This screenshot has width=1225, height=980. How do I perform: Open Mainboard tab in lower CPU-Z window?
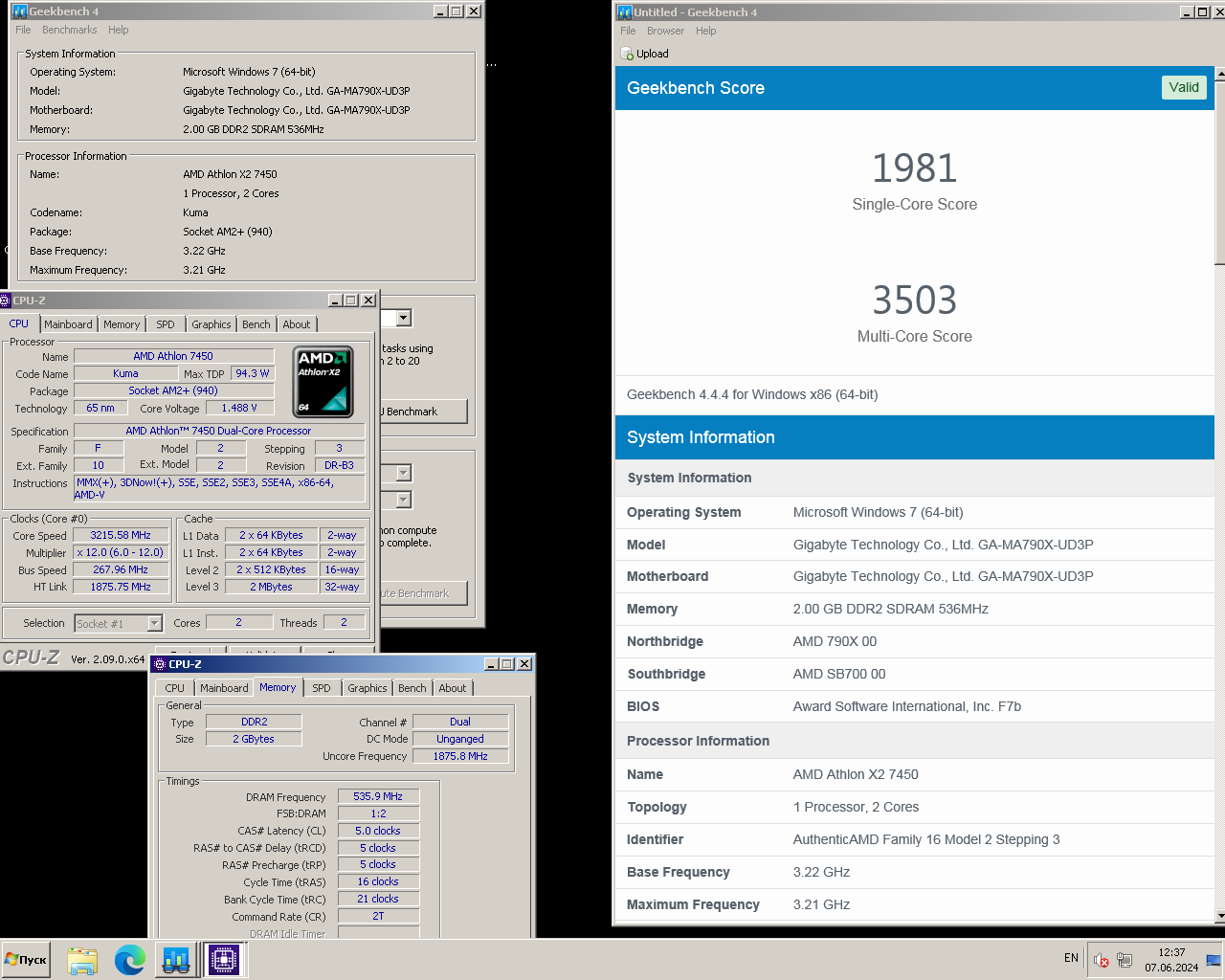pos(224,688)
